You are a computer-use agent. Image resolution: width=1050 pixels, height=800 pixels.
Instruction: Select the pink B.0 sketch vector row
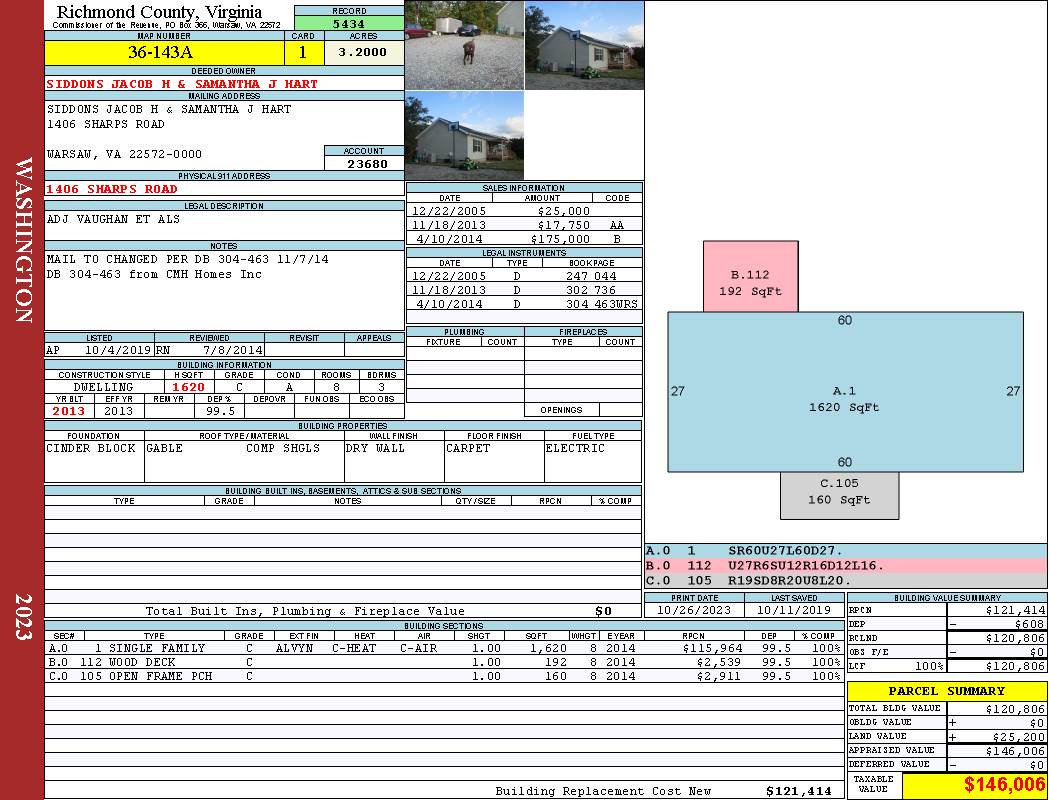pos(845,565)
